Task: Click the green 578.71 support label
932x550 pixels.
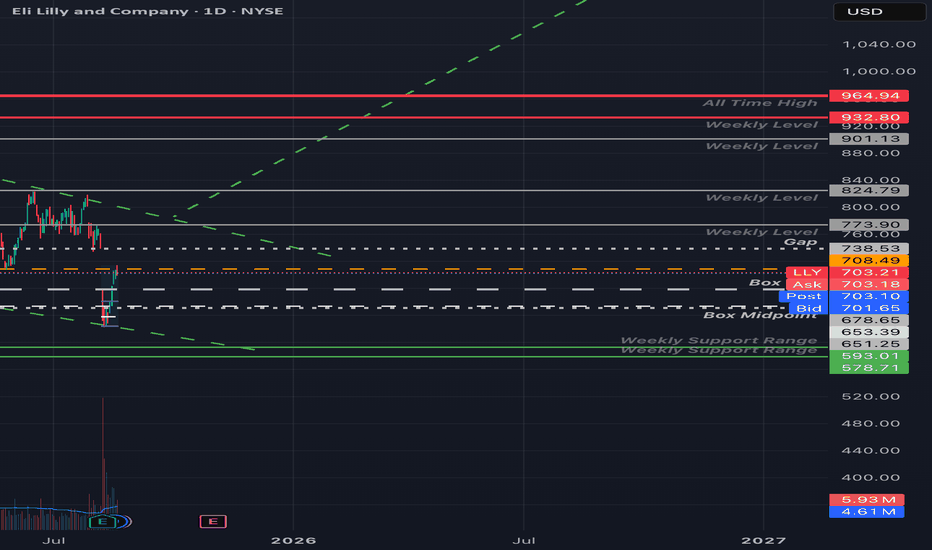Action: (x=869, y=368)
